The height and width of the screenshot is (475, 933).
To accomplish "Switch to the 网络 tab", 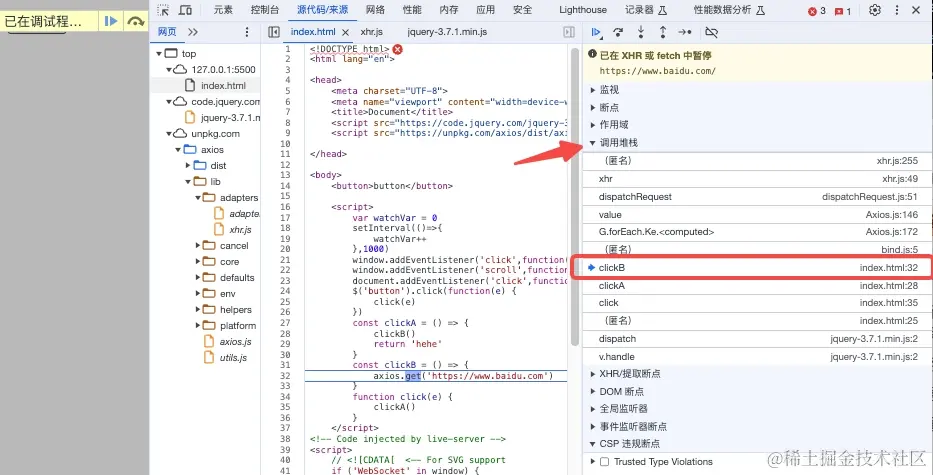I will click(375, 10).
